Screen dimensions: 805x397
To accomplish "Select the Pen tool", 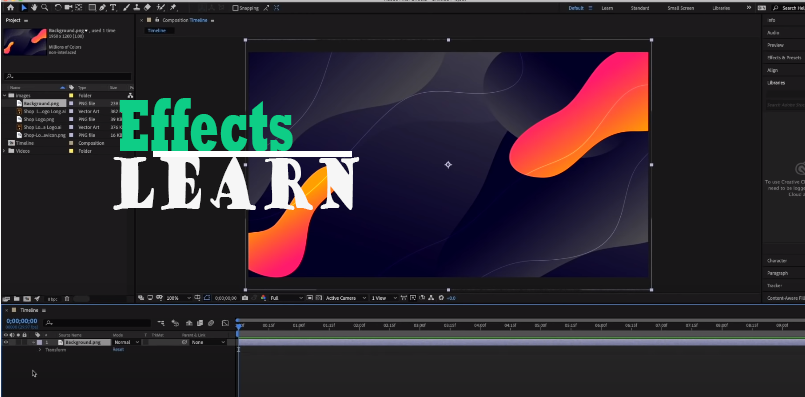I will click(102, 8).
